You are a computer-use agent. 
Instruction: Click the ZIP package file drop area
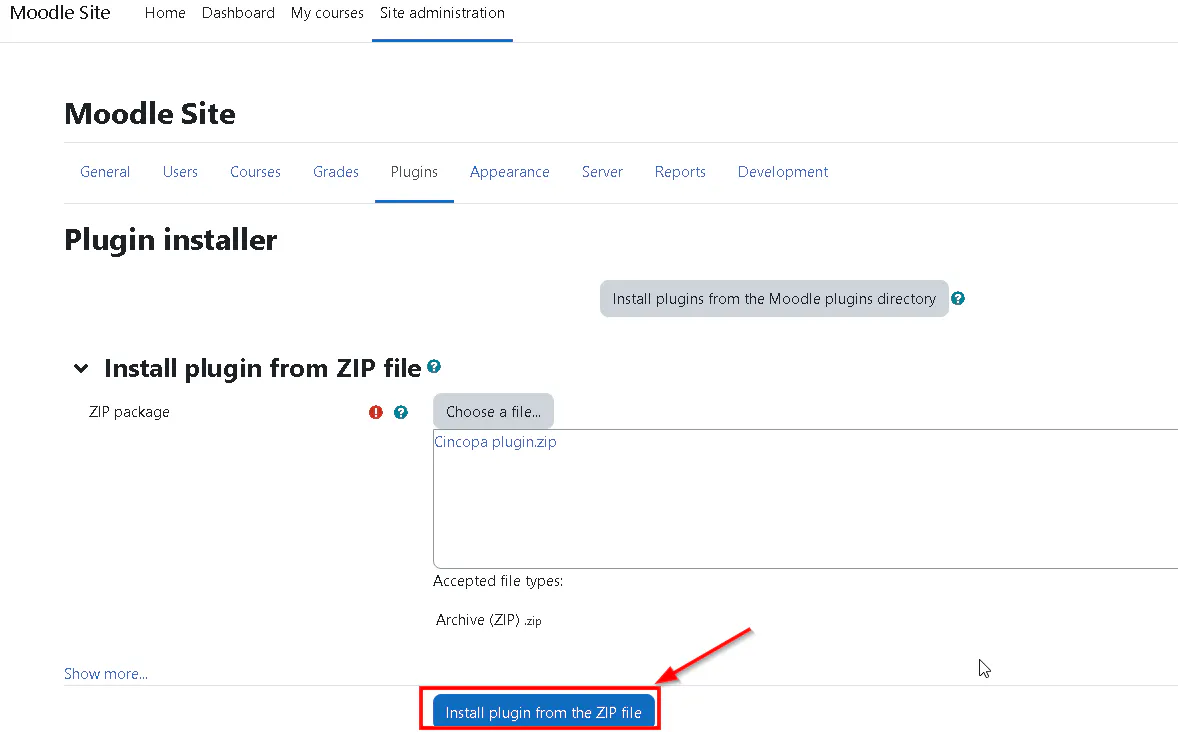(805, 499)
